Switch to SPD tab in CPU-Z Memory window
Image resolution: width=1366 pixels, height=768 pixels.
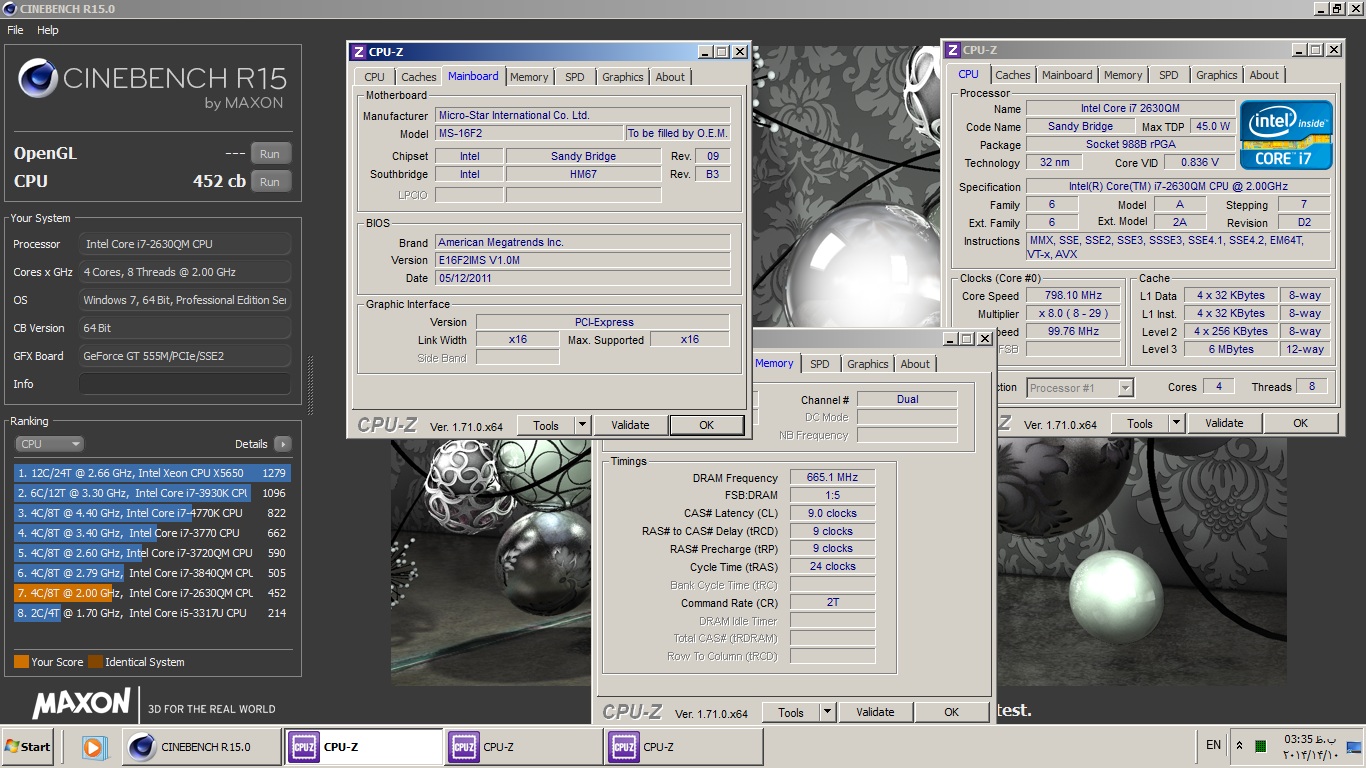click(820, 364)
